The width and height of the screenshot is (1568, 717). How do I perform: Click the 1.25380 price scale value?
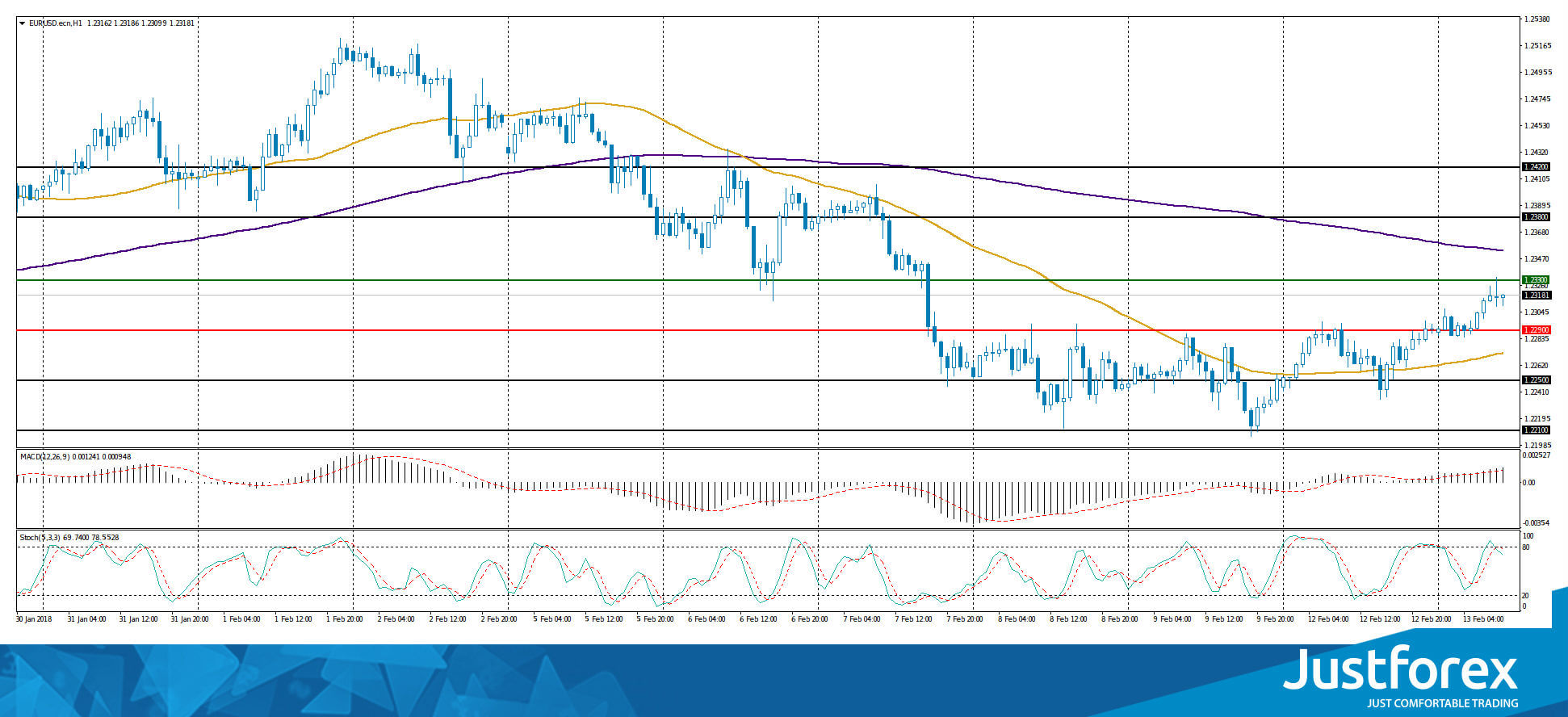(1537, 19)
